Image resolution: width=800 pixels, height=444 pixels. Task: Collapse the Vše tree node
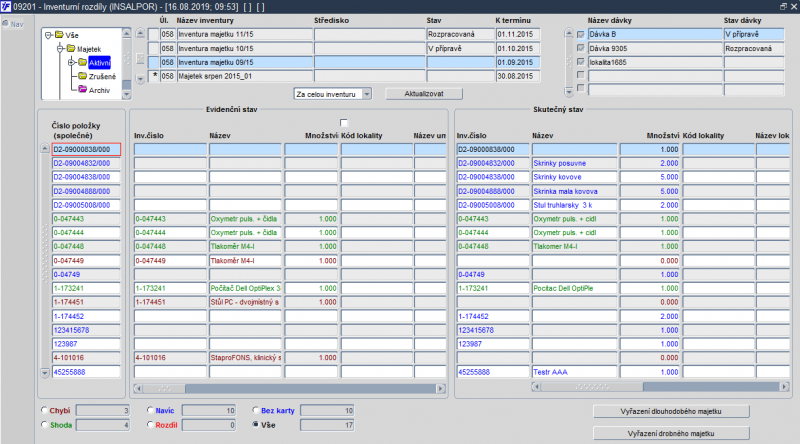click(x=48, y=35)
